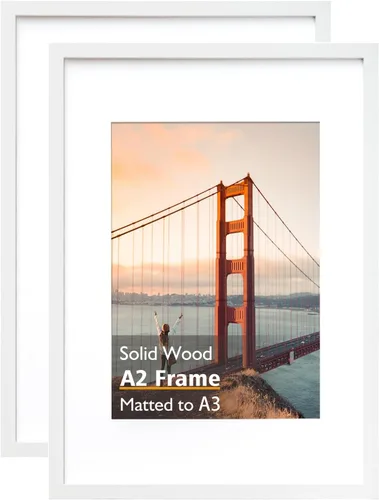Viewport: 379px width, 500px height.
Task: Click the front frame's right side border
Action: pyautogui.click(x=370, y=272)
